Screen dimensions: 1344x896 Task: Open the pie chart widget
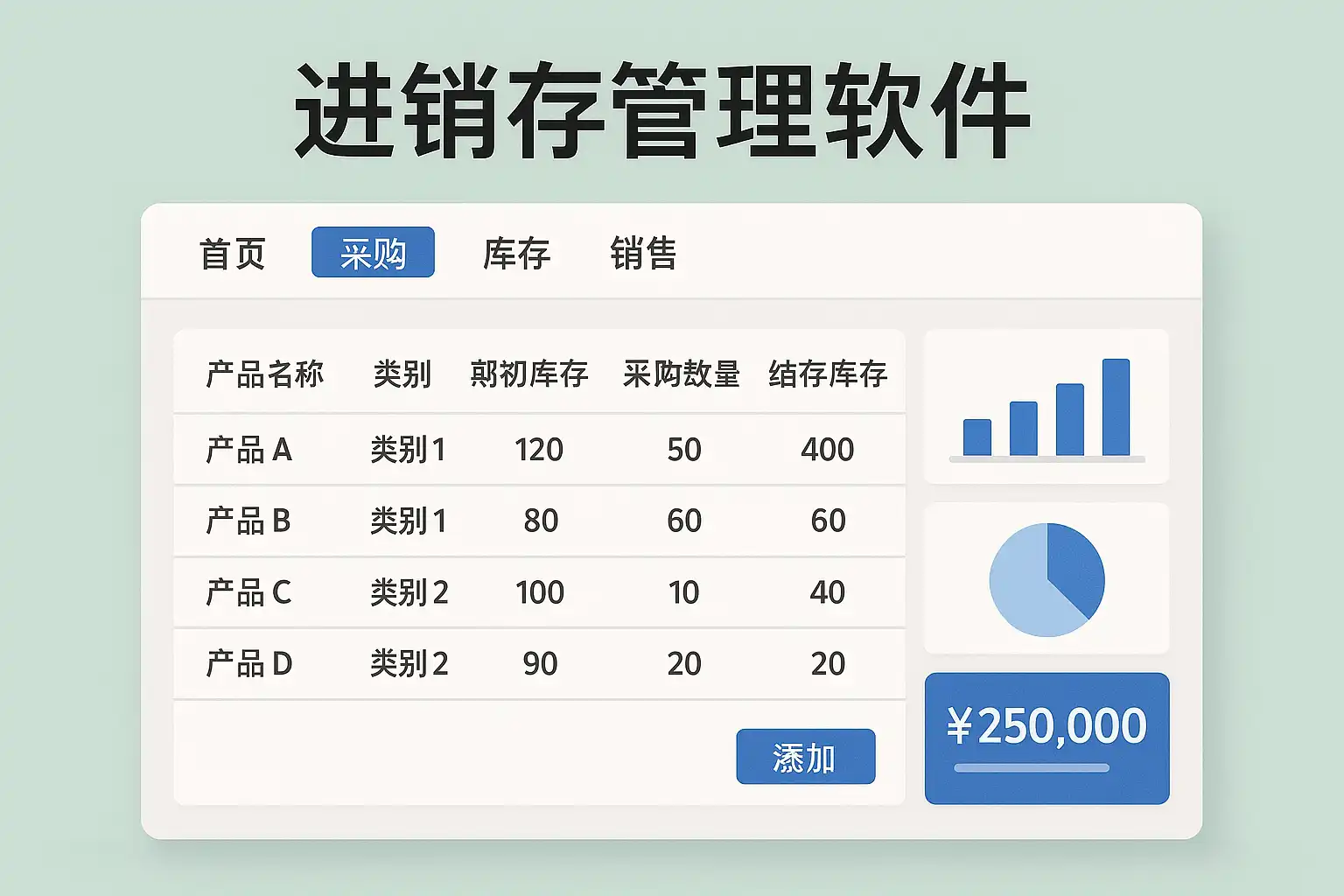click(1046, 578)
